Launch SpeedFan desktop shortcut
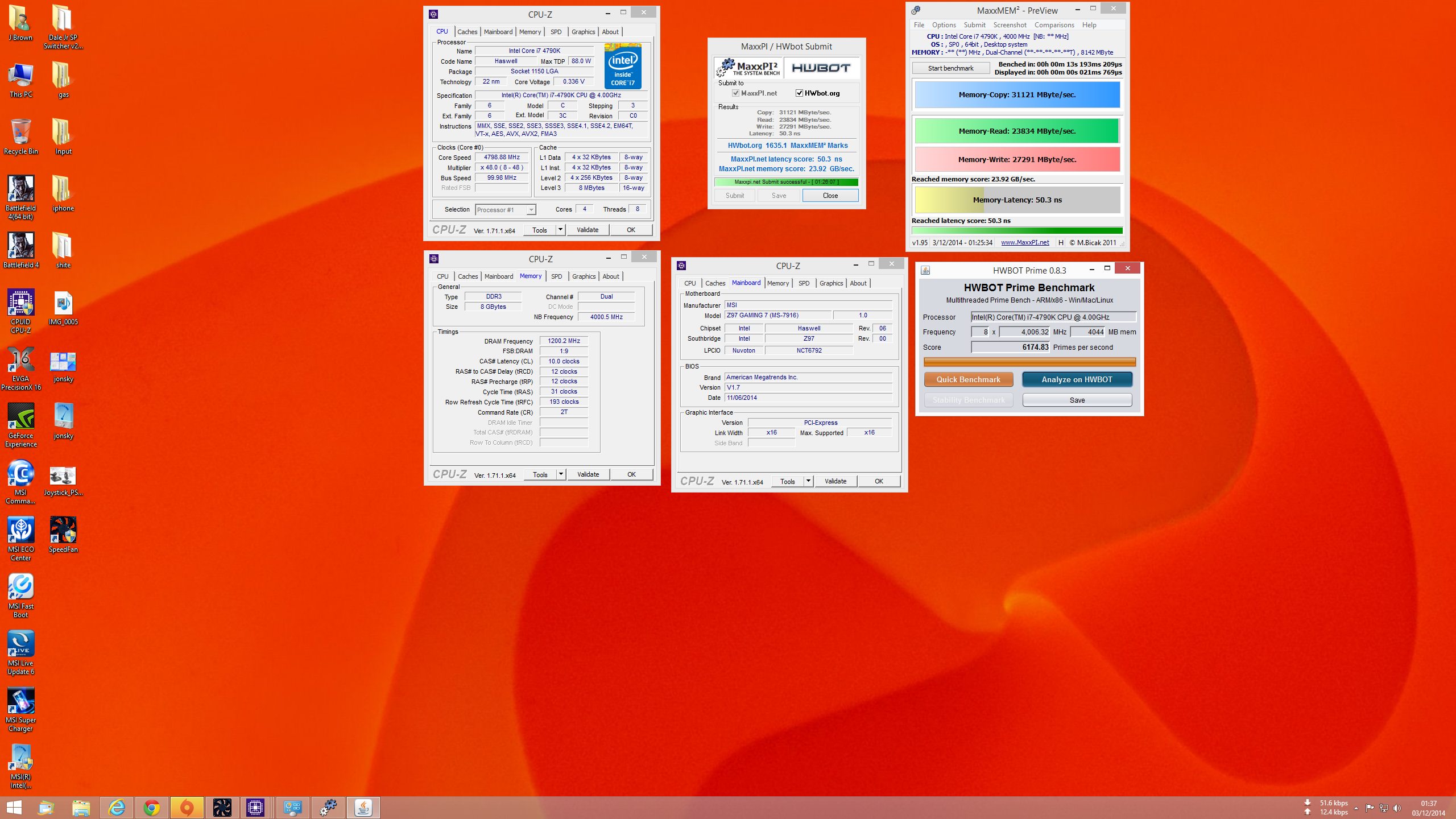The width and height of the screenshot is (1456, 819). [63, 535]
